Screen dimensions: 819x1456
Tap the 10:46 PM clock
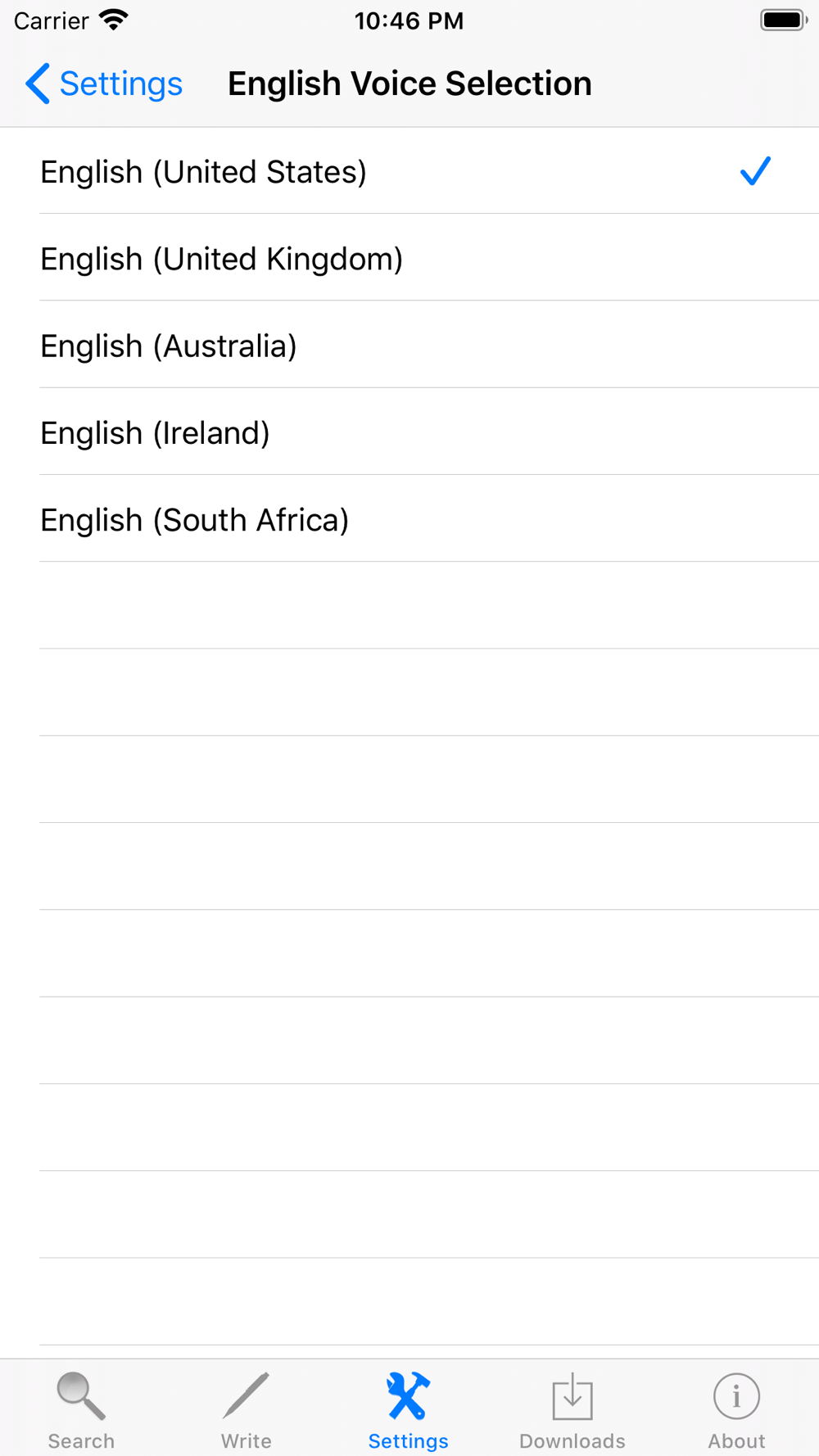[409, 20]
